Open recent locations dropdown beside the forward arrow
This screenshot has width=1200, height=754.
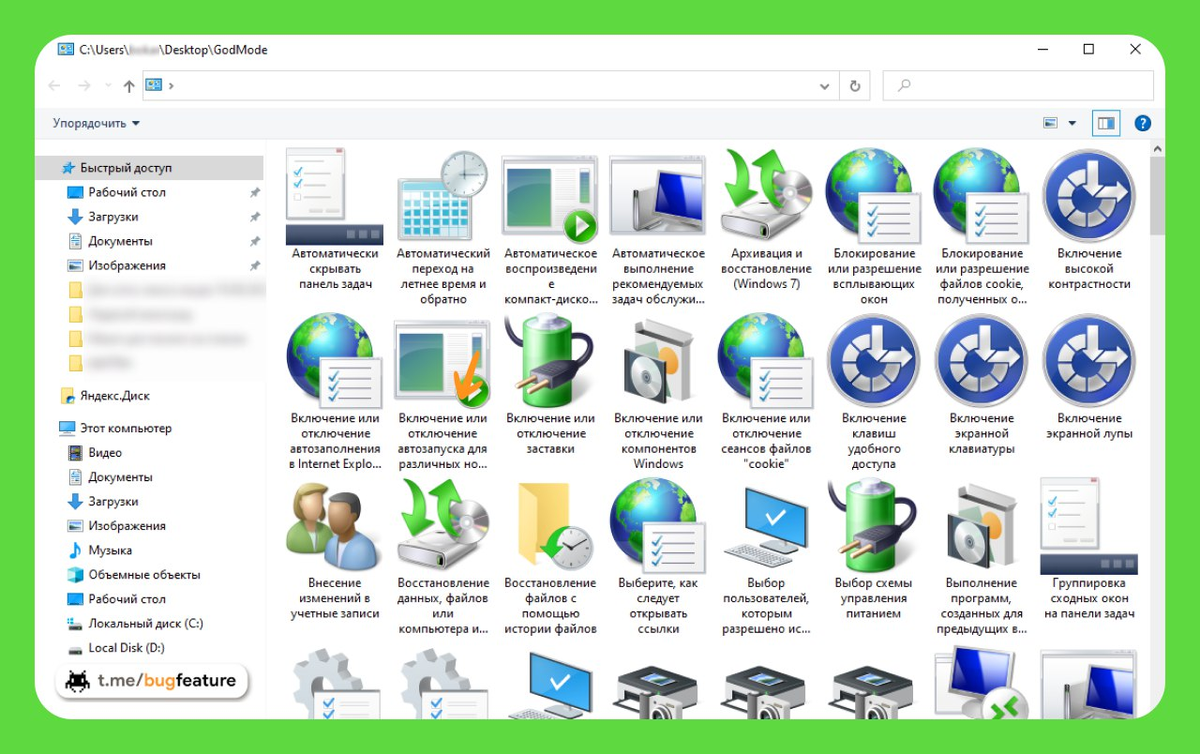108,86
